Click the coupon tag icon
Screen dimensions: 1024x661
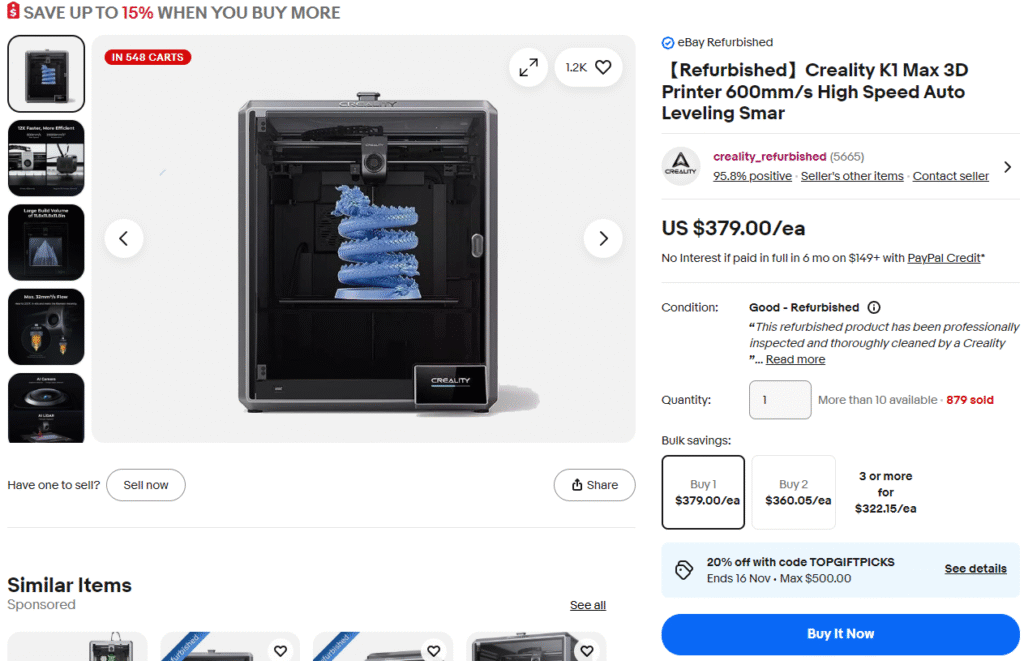684,569
